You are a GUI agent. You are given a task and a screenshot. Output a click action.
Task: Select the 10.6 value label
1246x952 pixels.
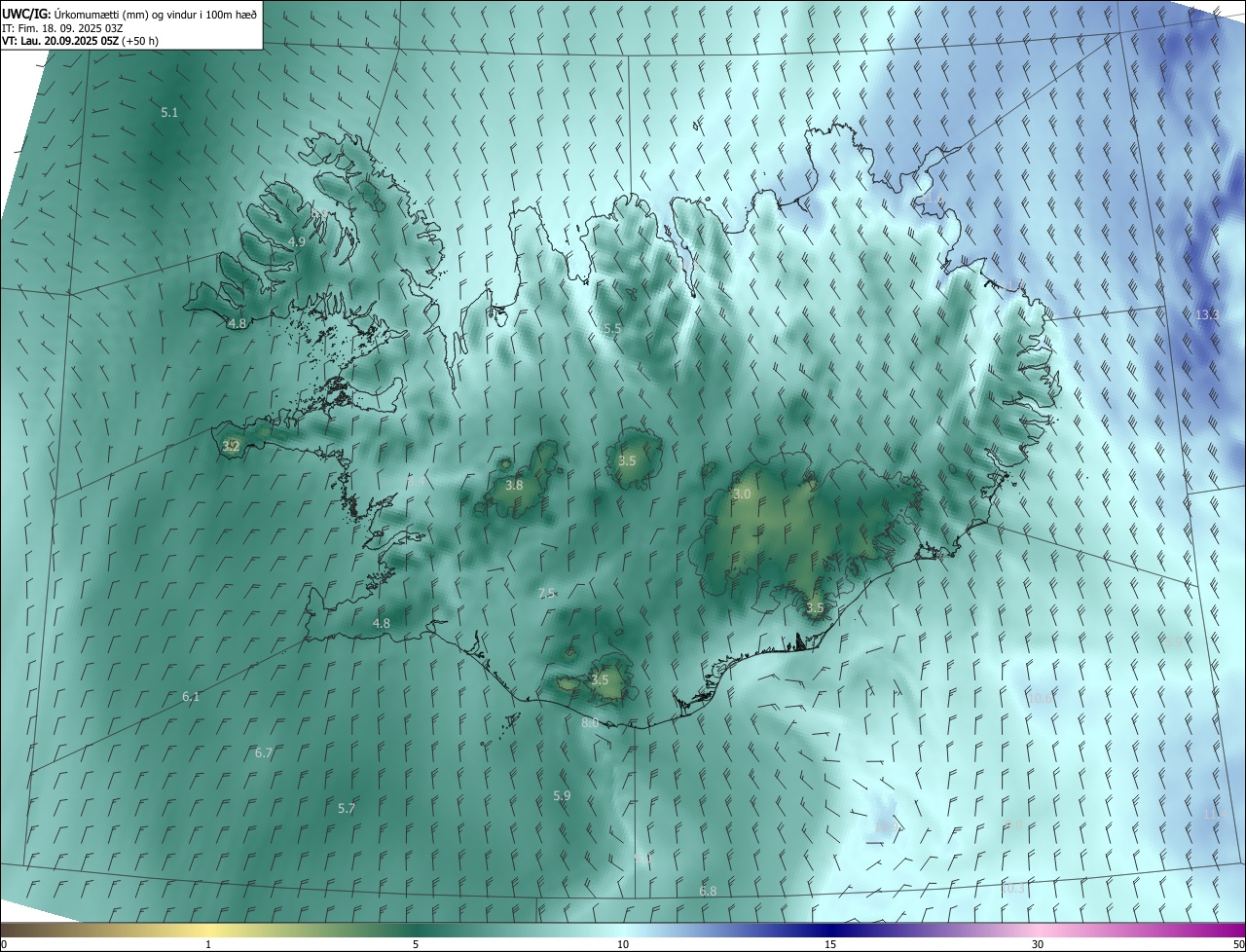coord(1041,698)
